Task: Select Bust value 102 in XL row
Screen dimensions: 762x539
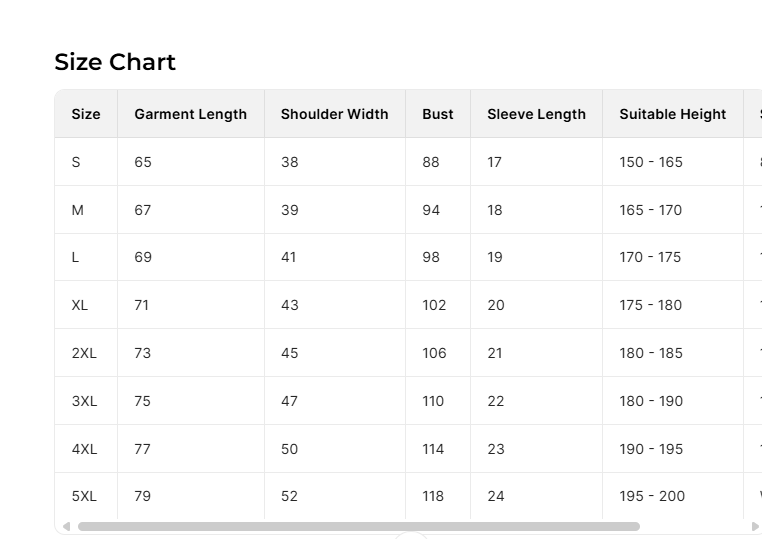Action: click(434, 305)
